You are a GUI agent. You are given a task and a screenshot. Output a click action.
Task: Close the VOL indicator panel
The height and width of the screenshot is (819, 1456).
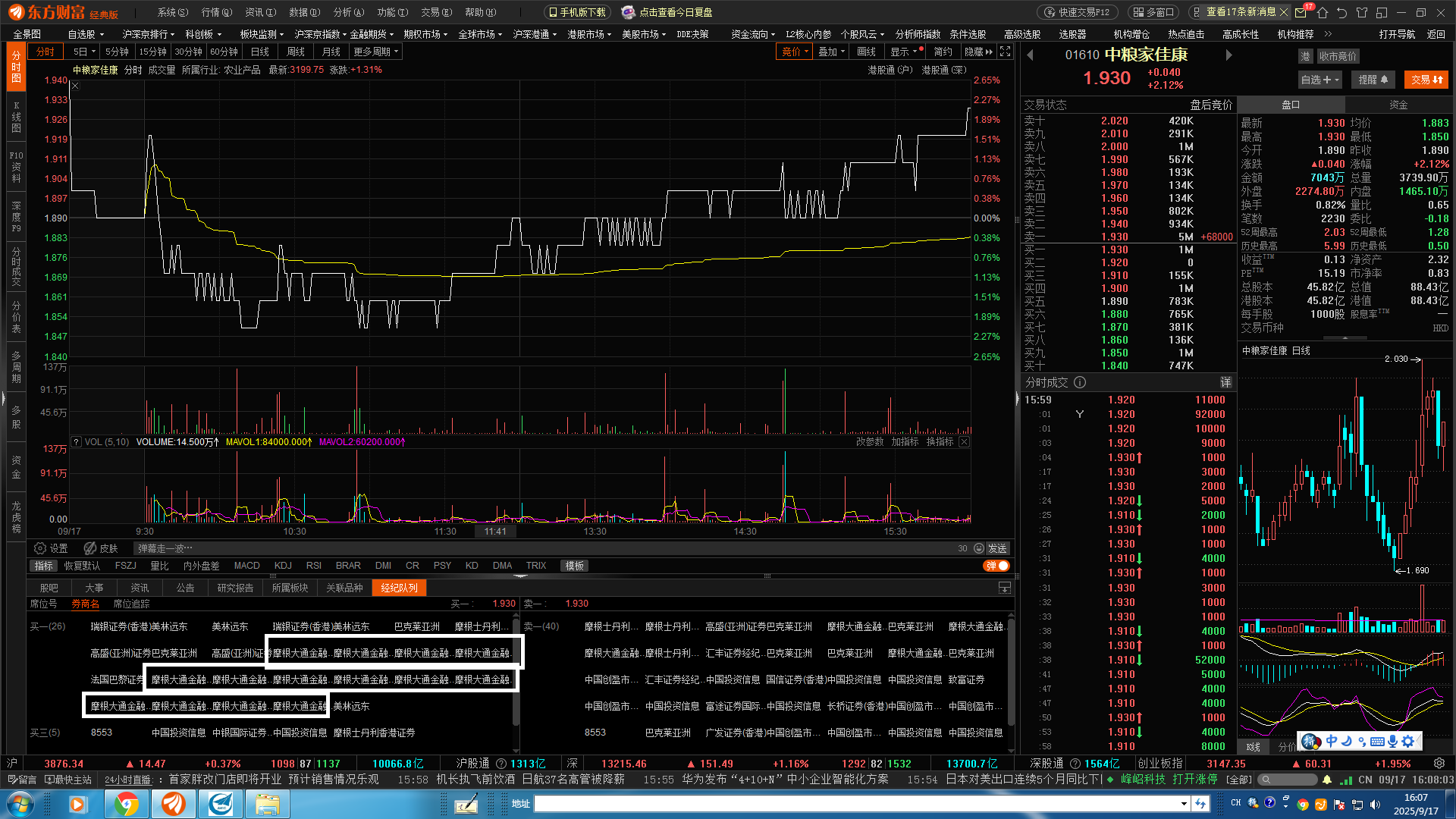(x=964, y=442)
